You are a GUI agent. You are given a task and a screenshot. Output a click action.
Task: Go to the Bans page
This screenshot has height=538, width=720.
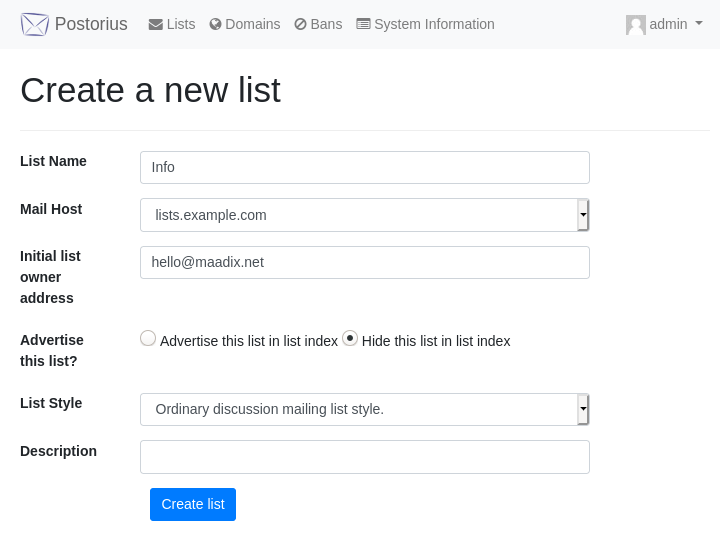point(318,24)
